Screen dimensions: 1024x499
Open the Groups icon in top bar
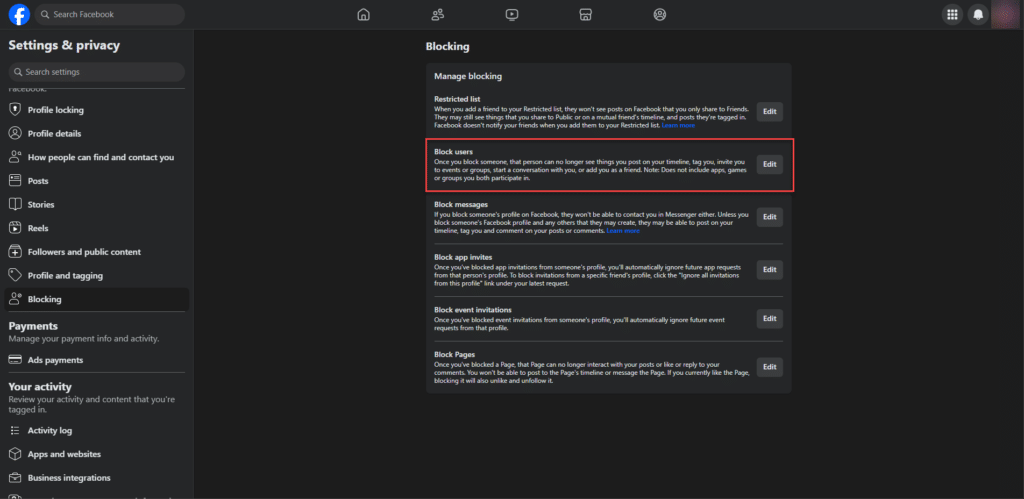click(x=660, y=14)
